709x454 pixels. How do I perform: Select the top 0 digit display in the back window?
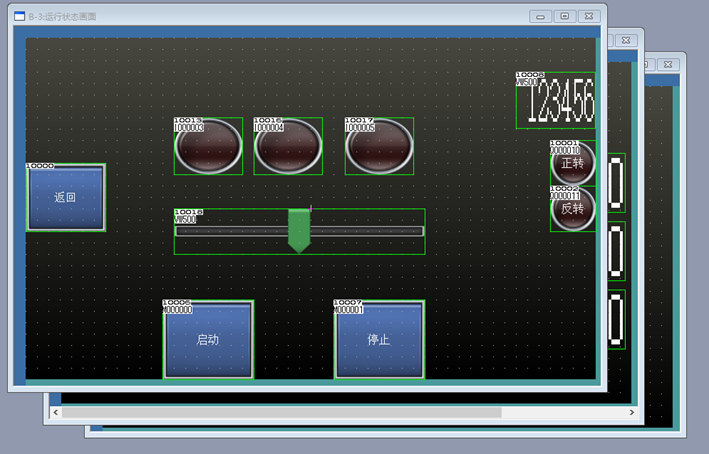coord(616,182)
